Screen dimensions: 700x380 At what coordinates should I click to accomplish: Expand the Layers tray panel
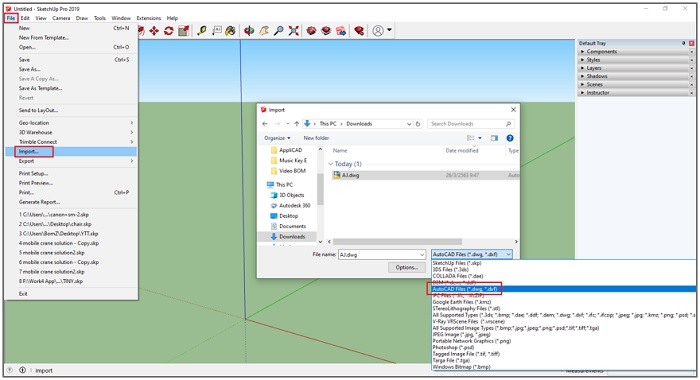[x=636, y=68]
